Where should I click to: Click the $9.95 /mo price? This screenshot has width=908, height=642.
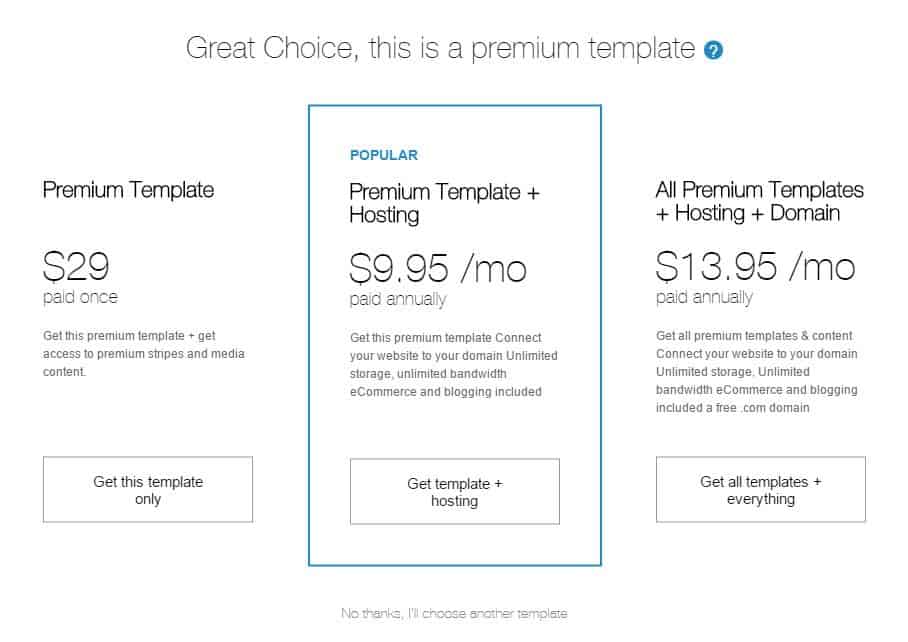coord(438,269)
